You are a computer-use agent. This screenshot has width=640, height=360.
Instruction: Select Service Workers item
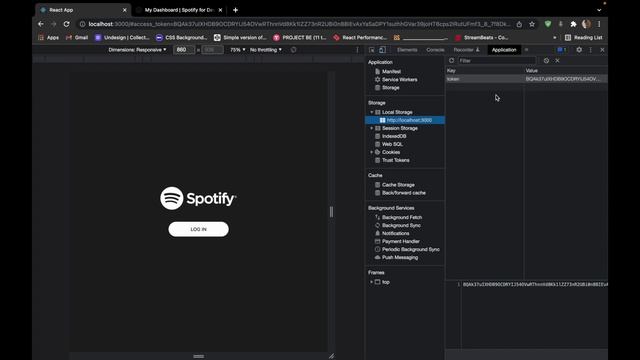coord(399,80)
